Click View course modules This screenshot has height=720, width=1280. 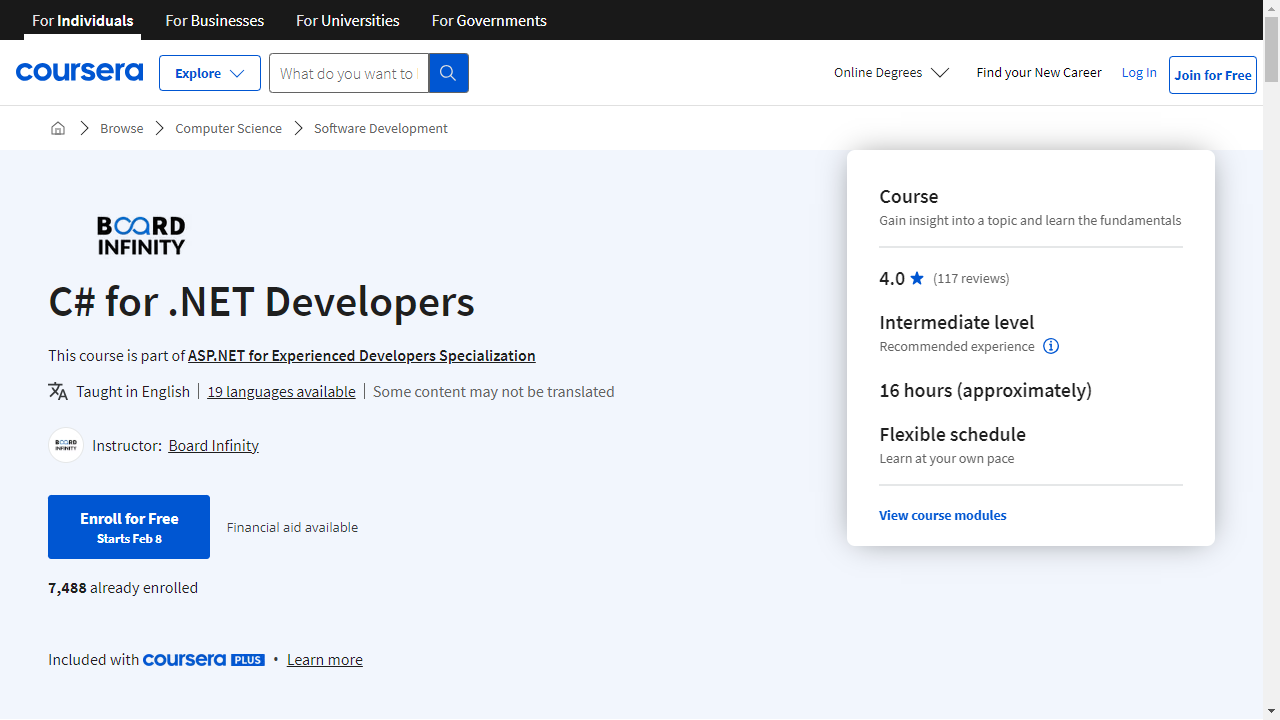pyautogui.click(x=943, y=515)
